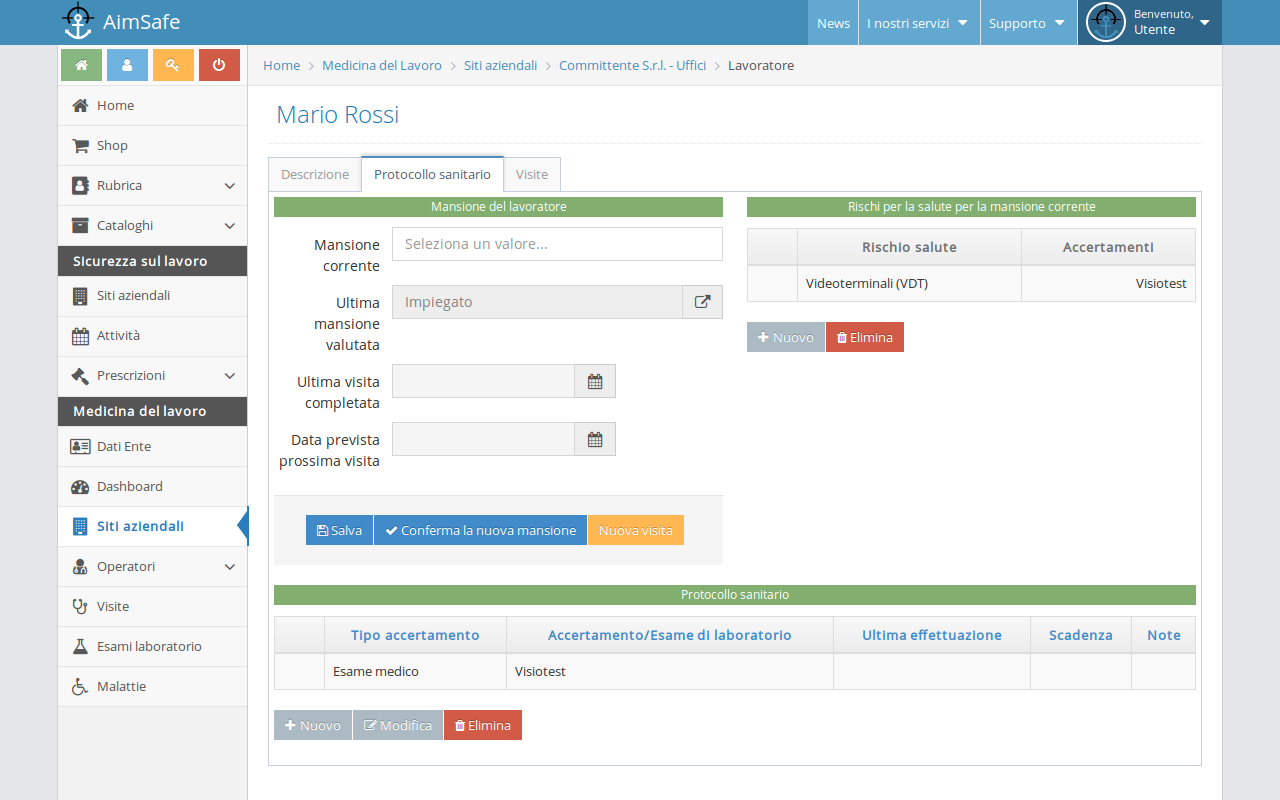Click the Rubrica address book icon

point(80,186)
